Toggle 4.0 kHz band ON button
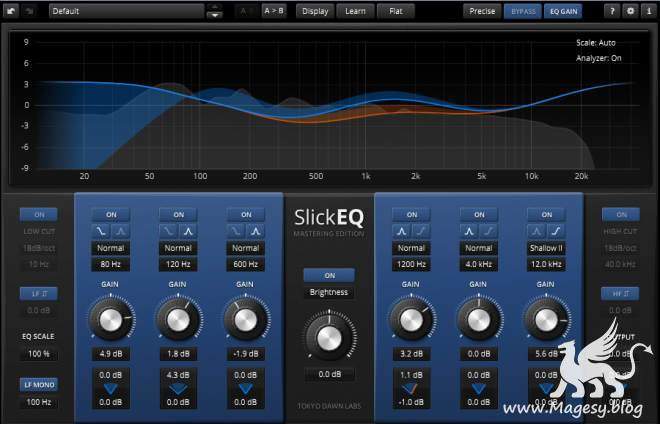Viewport: 660px width, 424px height. [x=479, y=214]
